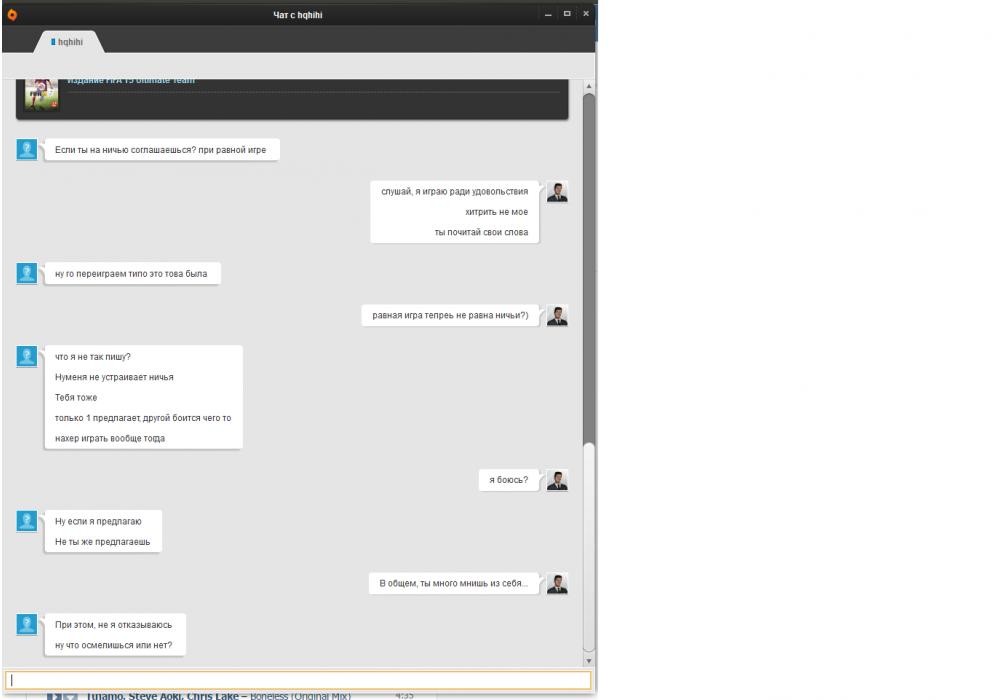Click message 'При этом, не я отказываюсь'
This screenshot has width=1000, height=700.
point(114,624)
